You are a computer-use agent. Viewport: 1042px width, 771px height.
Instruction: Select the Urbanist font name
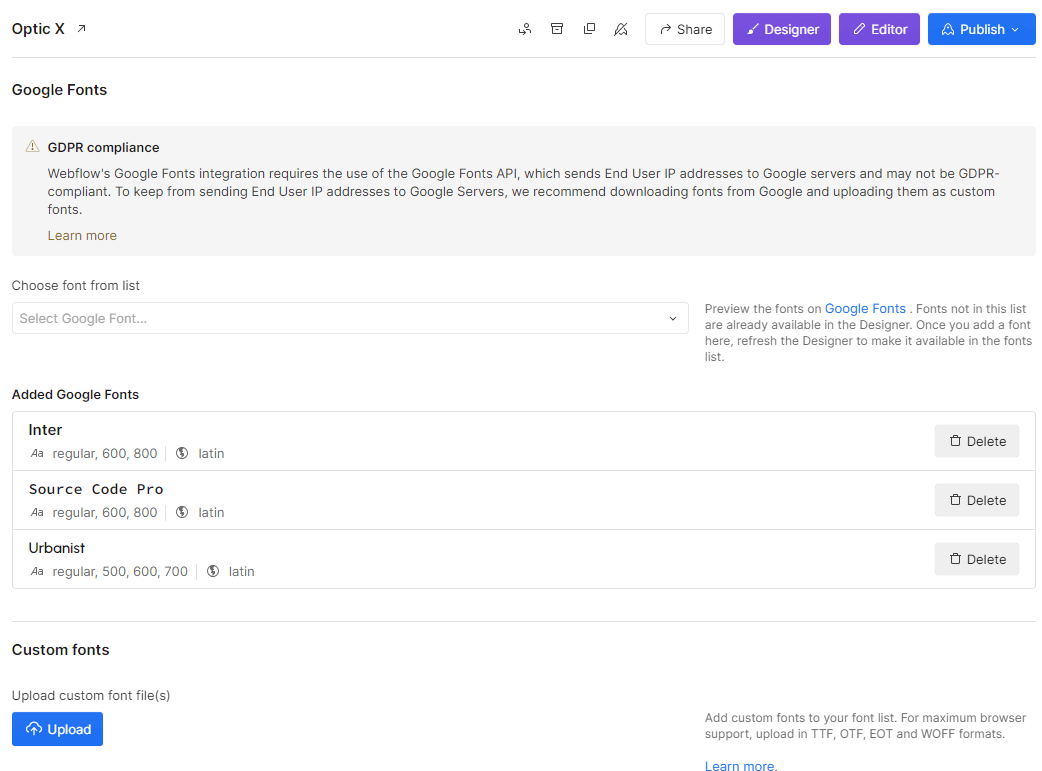click(56, 548)
